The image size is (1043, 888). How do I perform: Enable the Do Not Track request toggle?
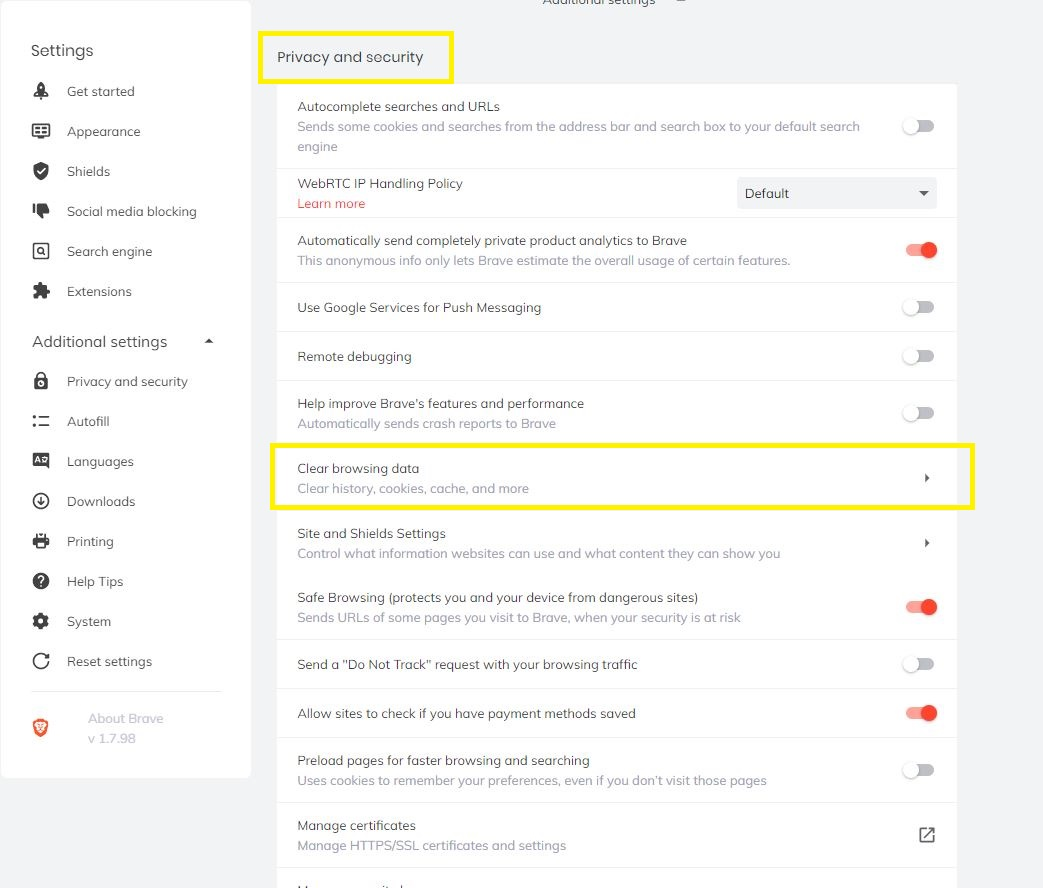919,664
